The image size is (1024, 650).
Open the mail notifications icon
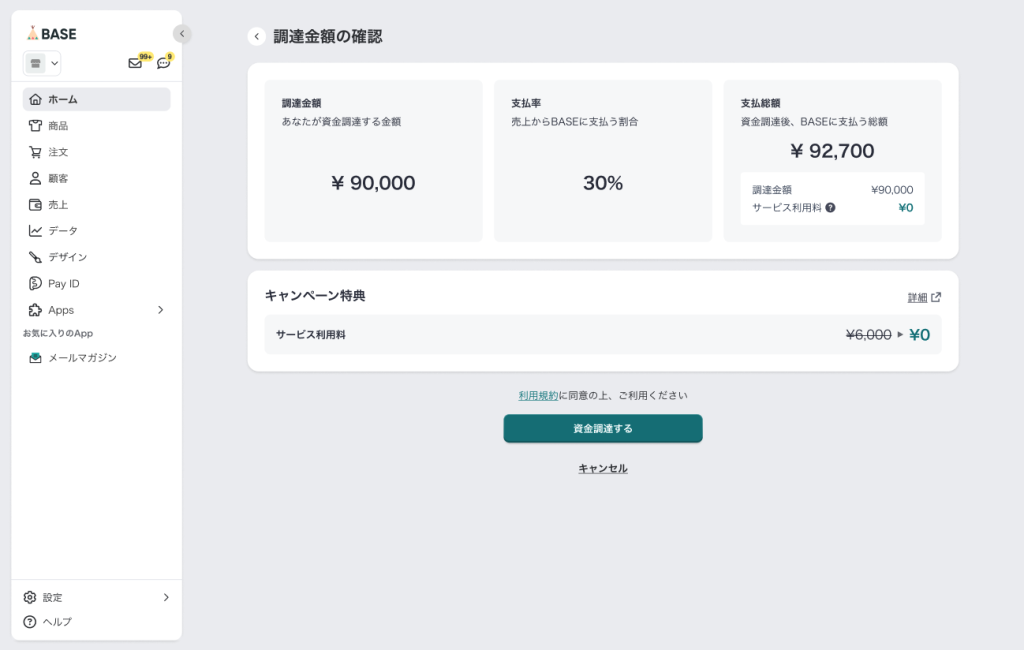[135, 63]
